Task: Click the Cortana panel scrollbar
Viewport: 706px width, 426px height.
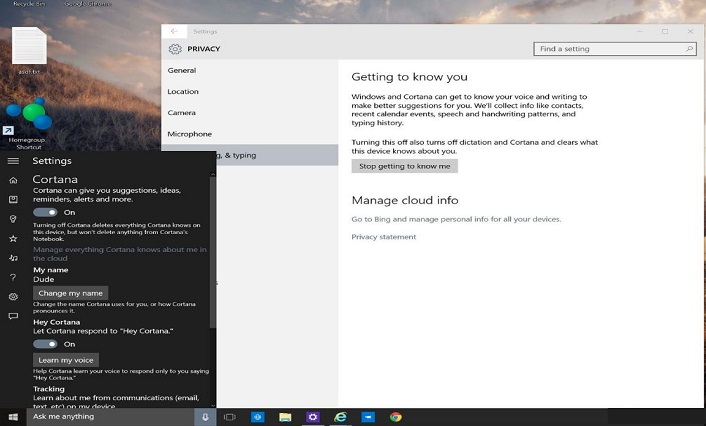Action: pyautogui.click(x=213, y=252)
